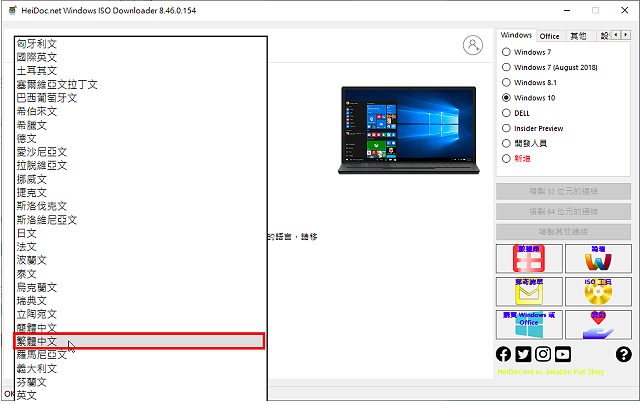Pick 斯洛伐克文 in the language list

[x=141, y=206]
